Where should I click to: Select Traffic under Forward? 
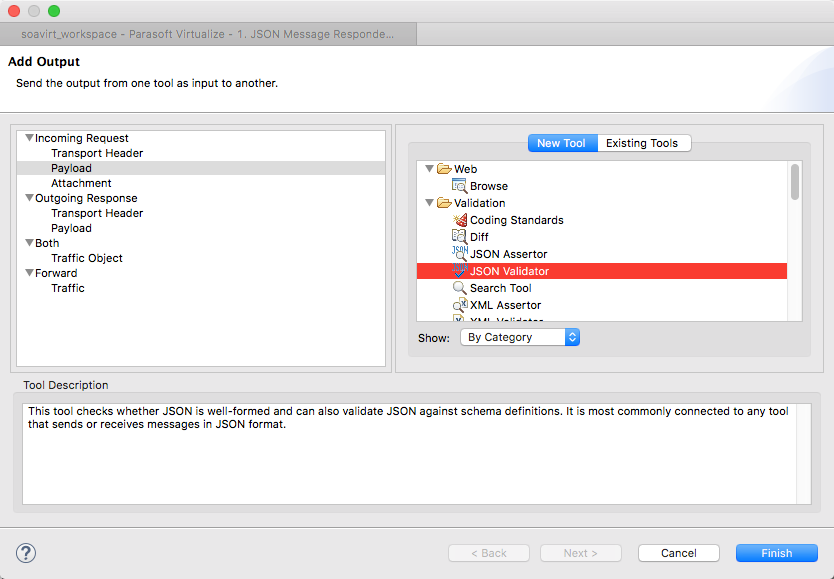(68, 288)
